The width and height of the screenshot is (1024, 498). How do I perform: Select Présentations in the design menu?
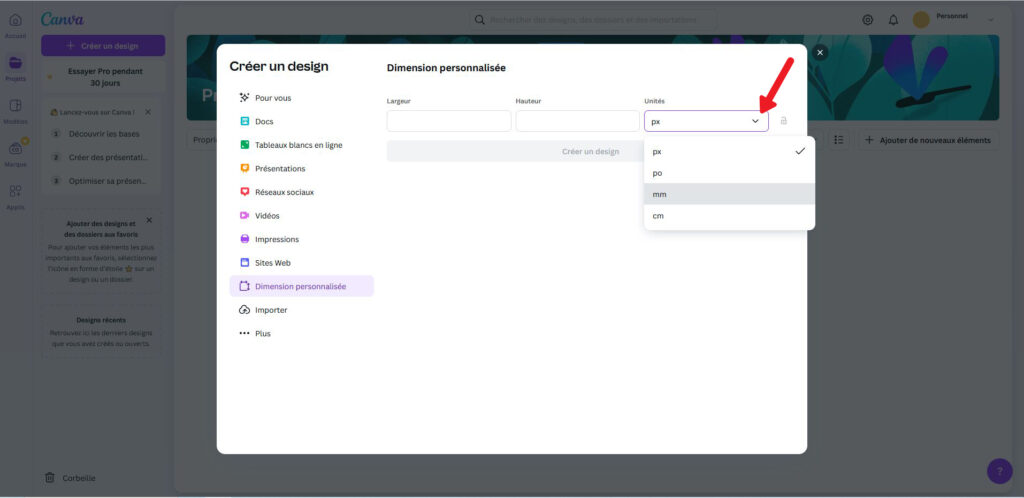pyautogui.click(x=280, y=168)
